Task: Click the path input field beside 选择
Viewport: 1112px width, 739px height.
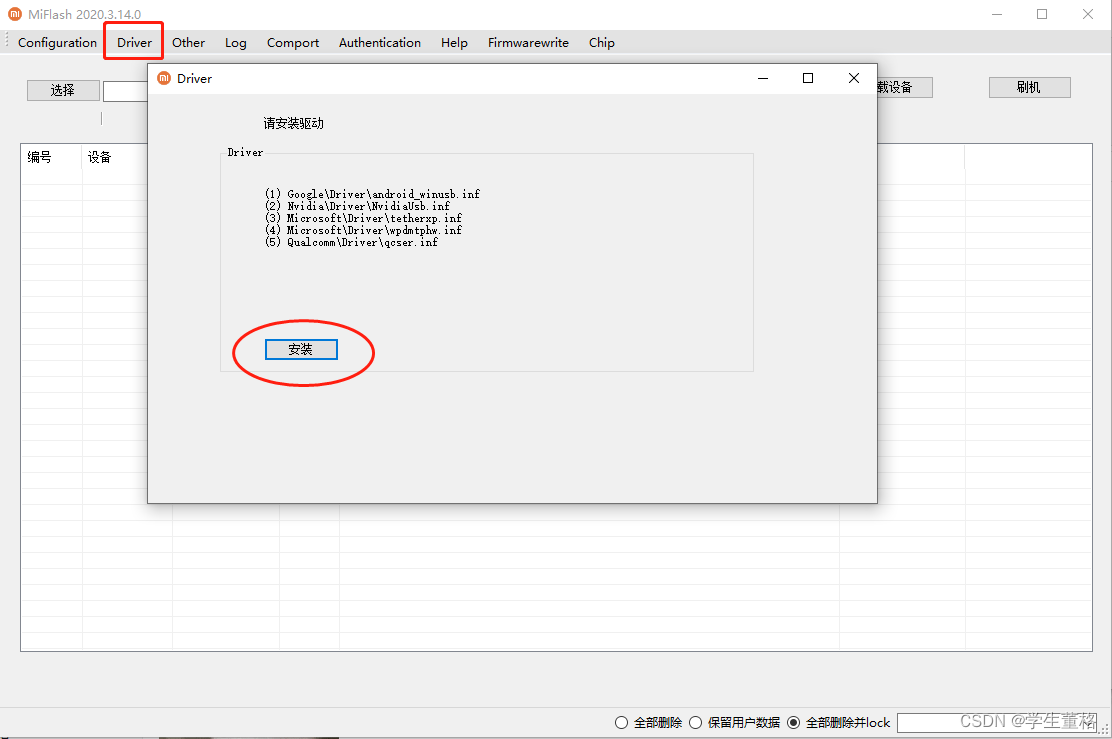Action: click(x=126, y=91)
